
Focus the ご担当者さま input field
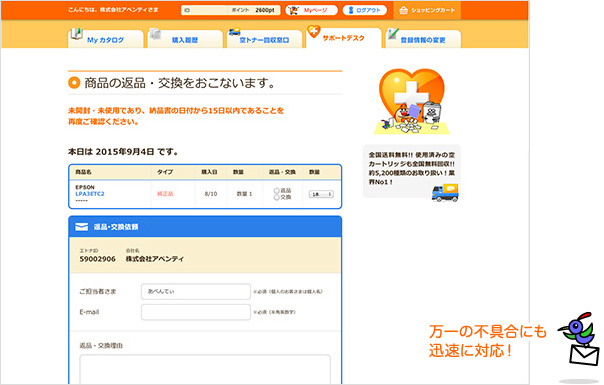[196, 291]
